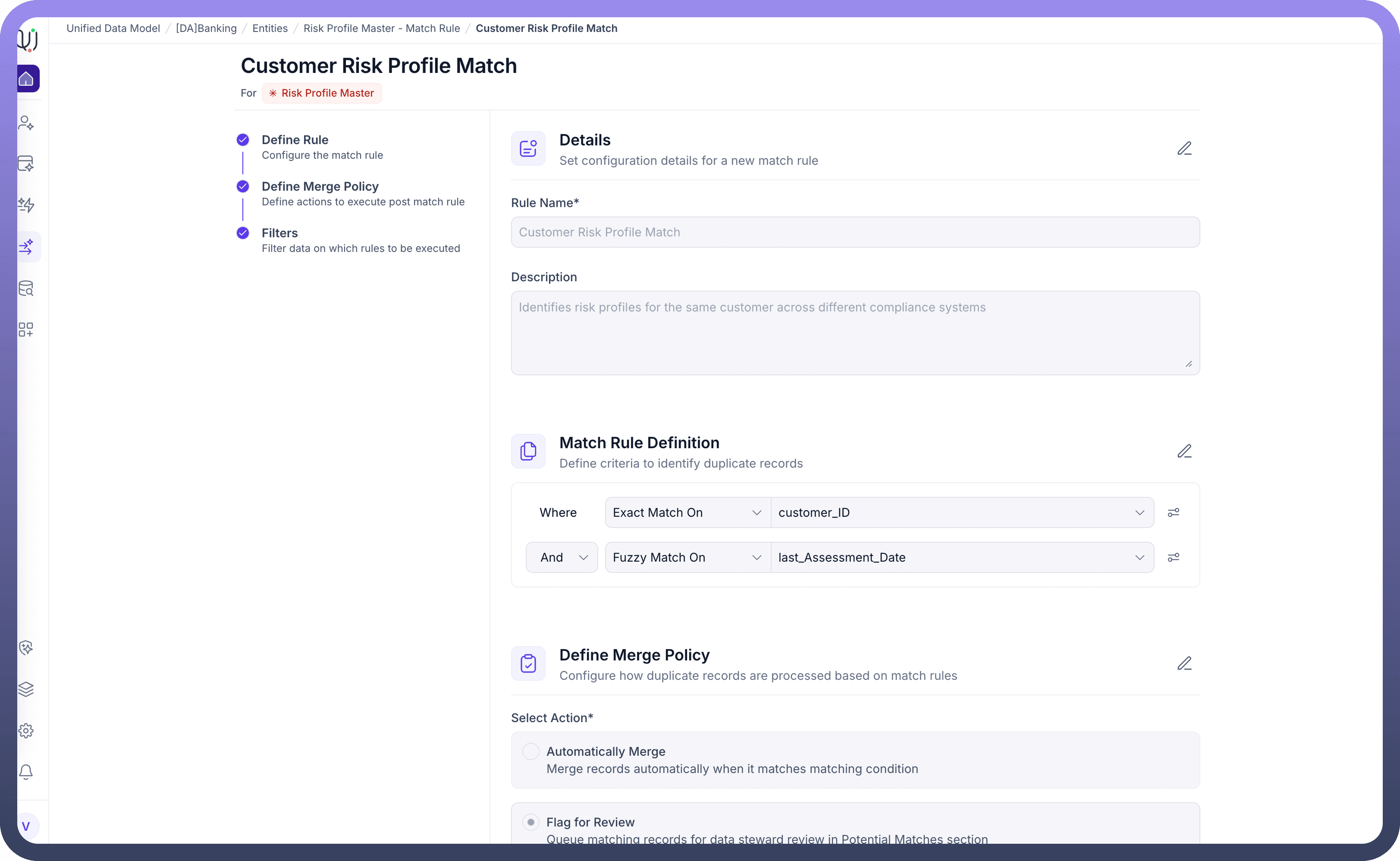Viewport: 1400px width, 861px height.
Task: Edit the Details section with pencil icon
Action: pos(1184,149)
